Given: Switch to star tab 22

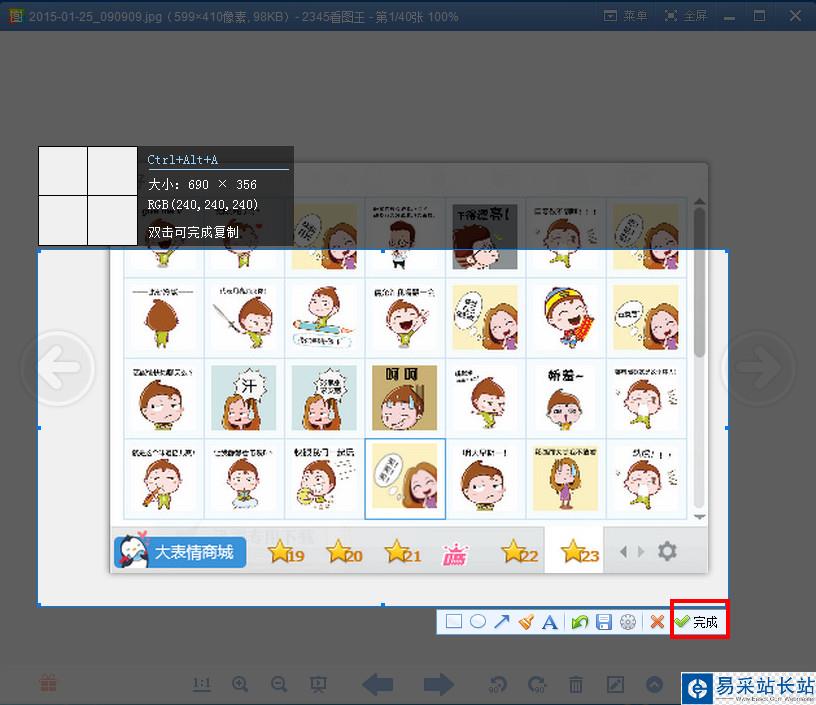Looking at the screenshot, I should pyautogui.click(x=519, y=552).
